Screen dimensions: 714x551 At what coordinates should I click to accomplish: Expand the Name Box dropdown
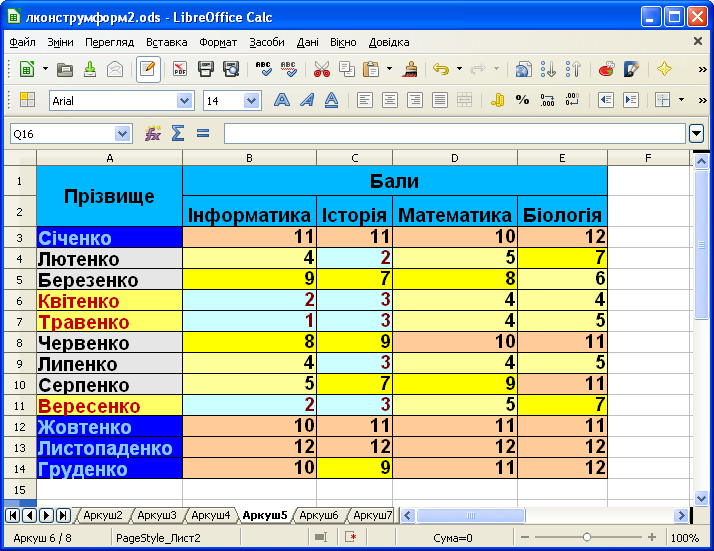pyautogui.click(x=122, y=133)
